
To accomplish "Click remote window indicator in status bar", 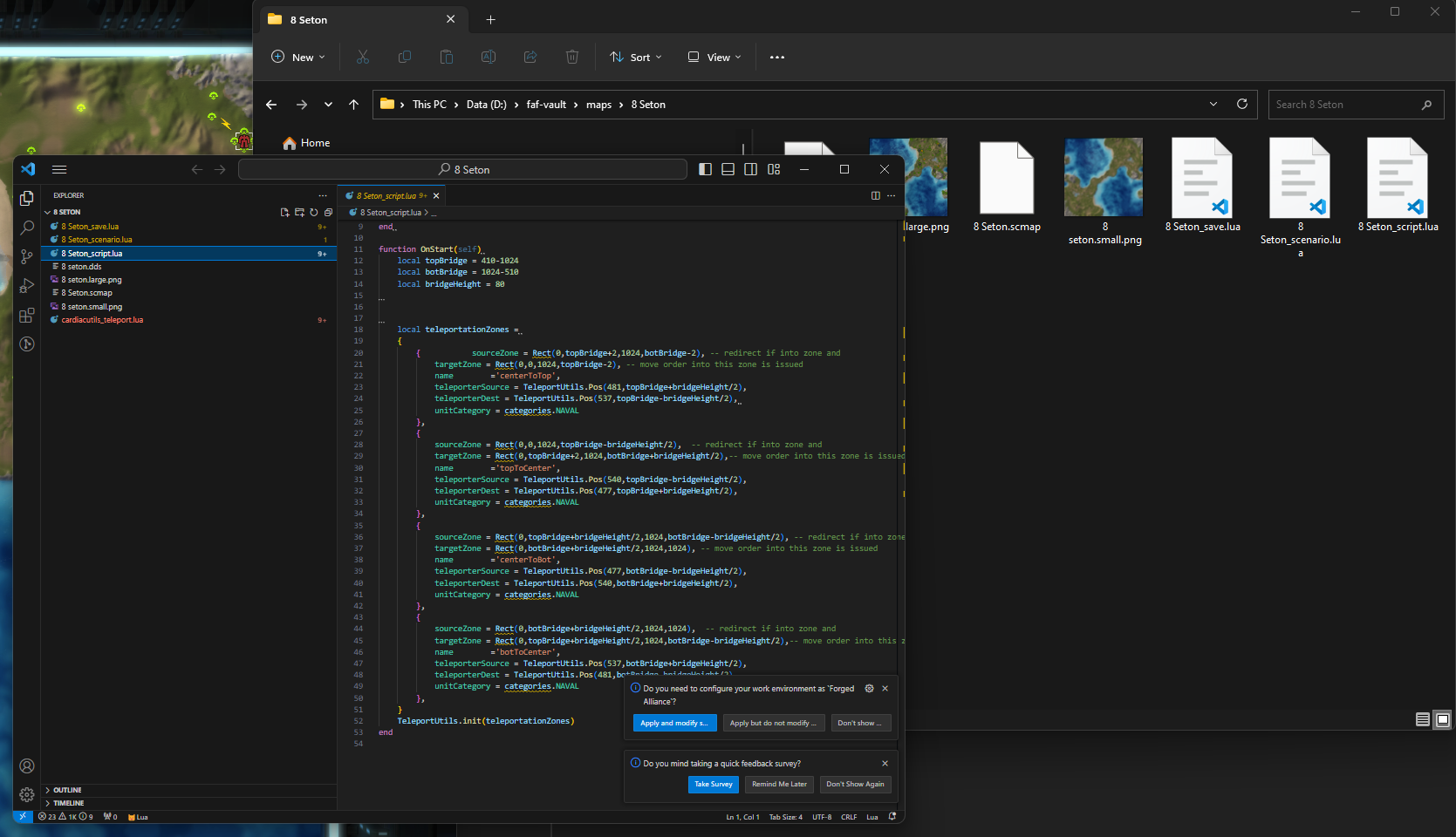I will [23, 817].
